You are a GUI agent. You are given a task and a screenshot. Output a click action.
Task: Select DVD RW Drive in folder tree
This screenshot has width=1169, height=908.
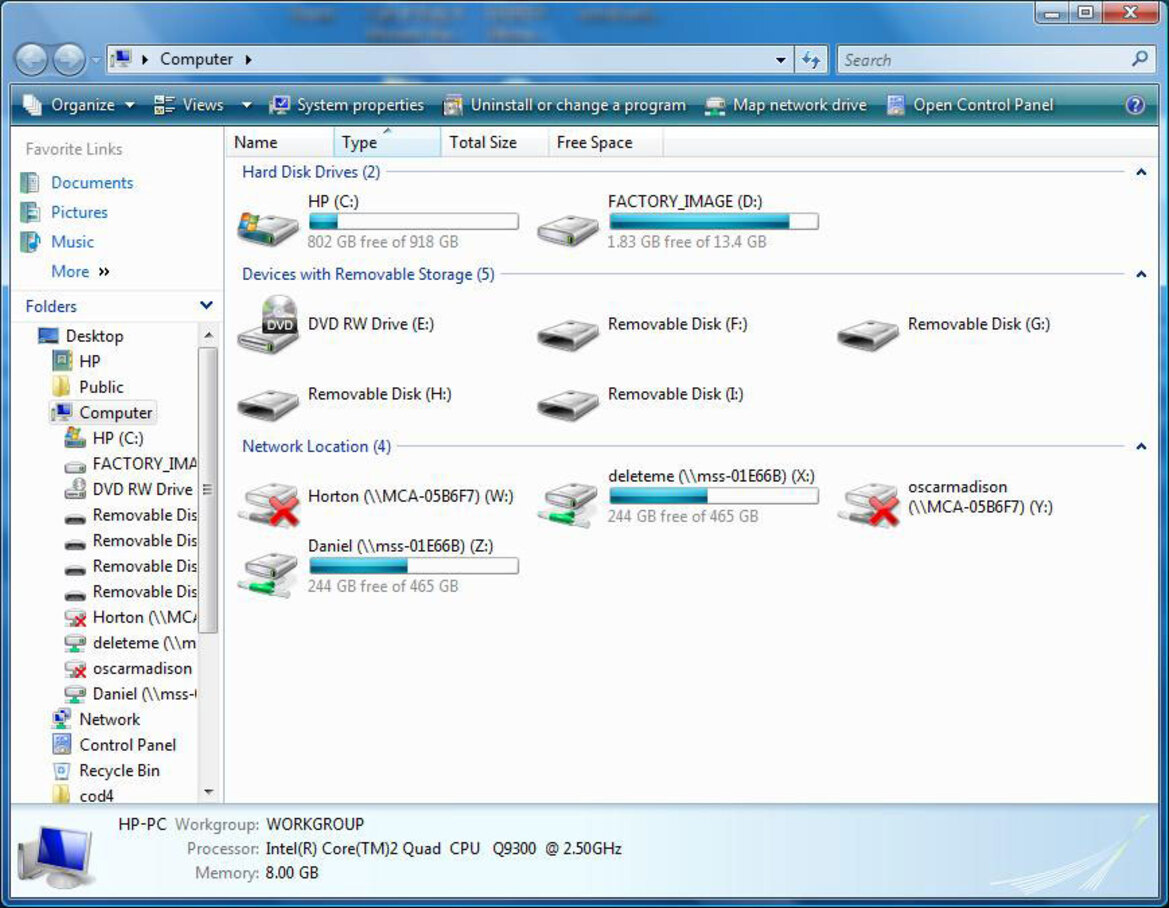(142, 489)
